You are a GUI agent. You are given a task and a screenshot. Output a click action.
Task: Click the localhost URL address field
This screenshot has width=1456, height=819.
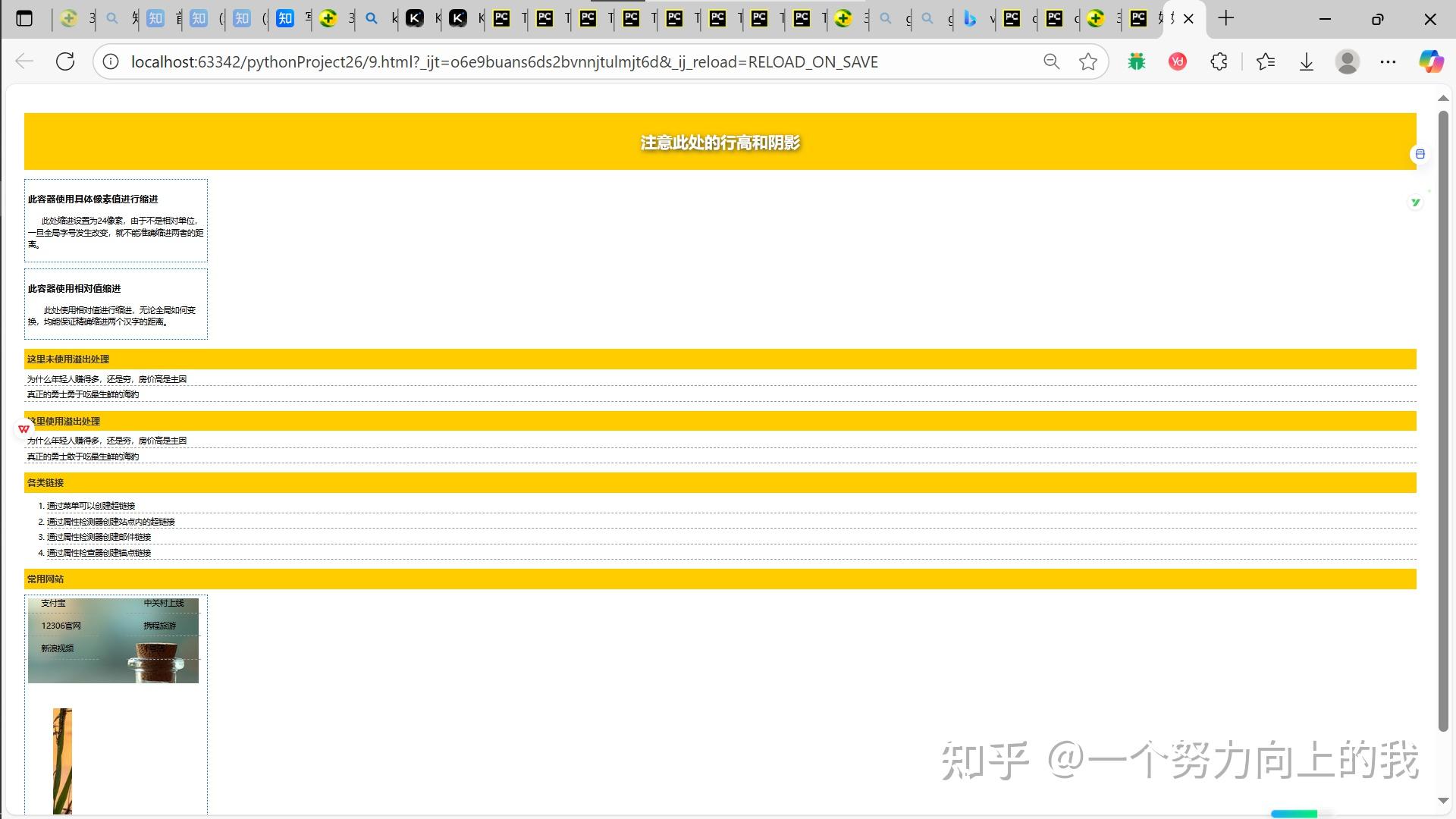tap(504, 61)
